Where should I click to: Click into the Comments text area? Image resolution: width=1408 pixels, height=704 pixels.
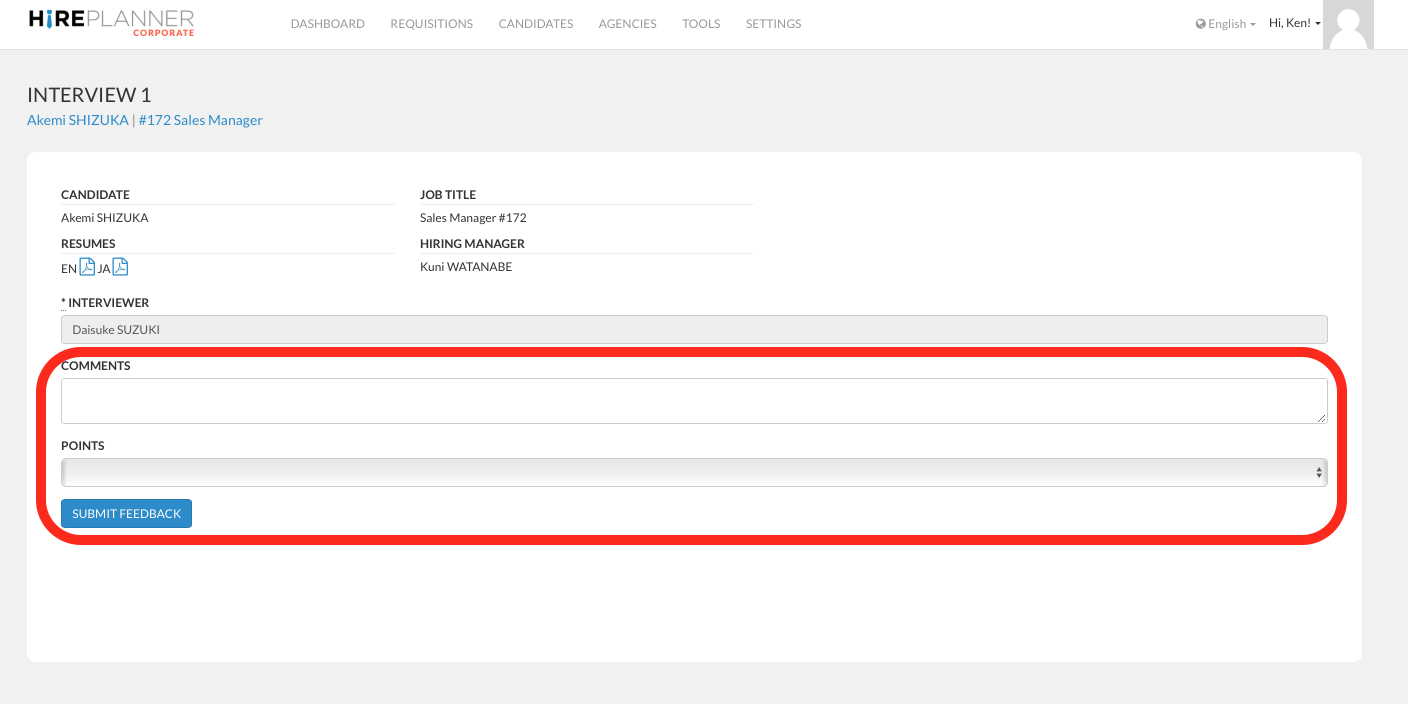693,401
